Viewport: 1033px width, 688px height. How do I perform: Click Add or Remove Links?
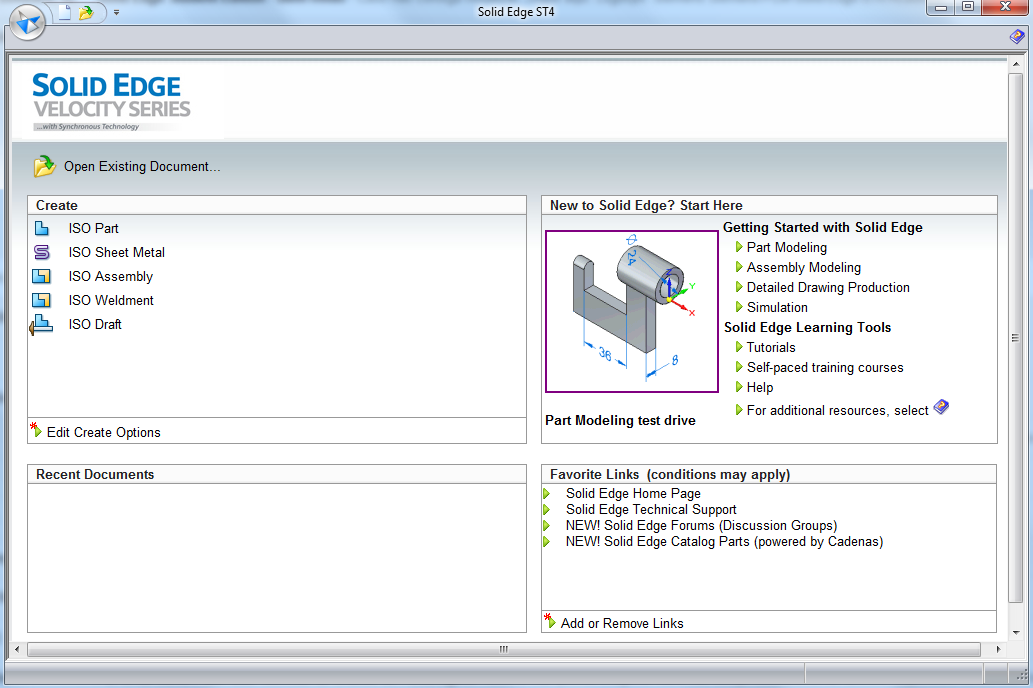(621, 623)
